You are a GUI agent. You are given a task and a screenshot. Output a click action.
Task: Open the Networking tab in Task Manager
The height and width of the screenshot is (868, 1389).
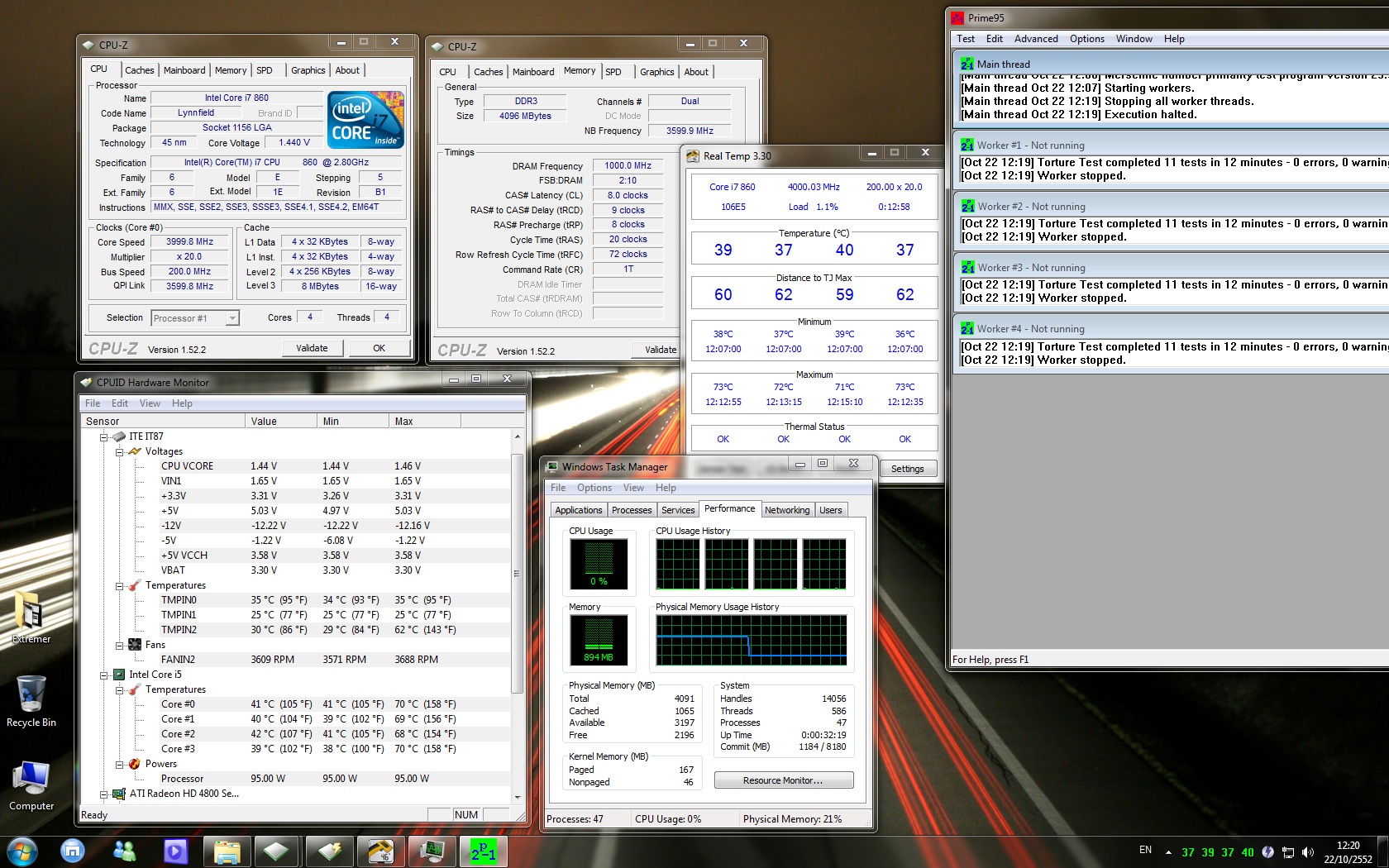(786, 510)
